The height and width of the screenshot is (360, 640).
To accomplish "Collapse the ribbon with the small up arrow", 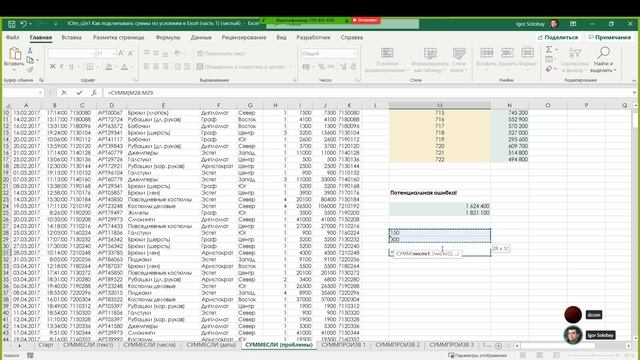I will point(634,80).
